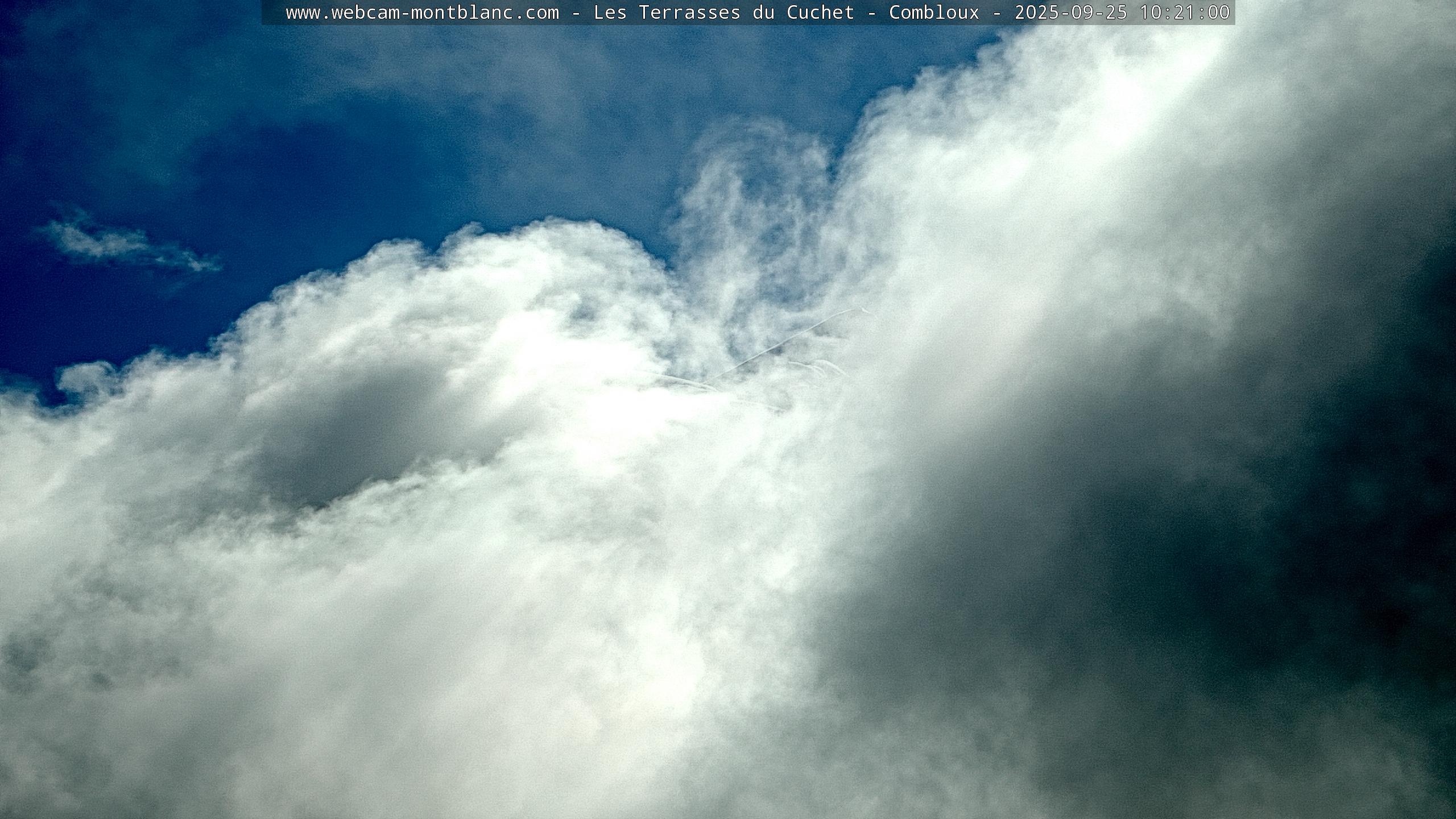Click the word 'Les' in the banner
The width and height of the screenshot is (1456, 819).
(x=610, y=13)
